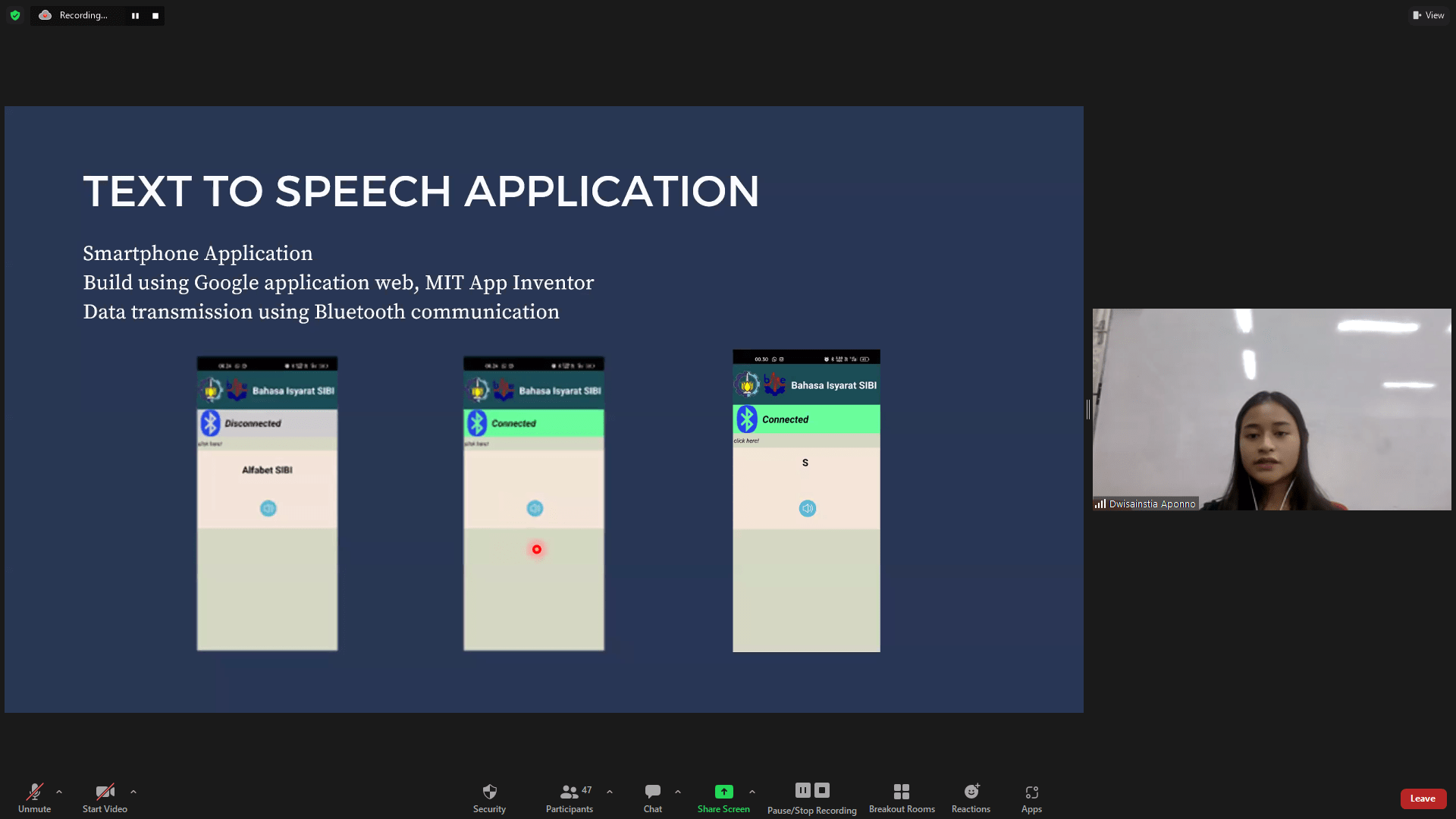The width and height of the screenshot is (1456, 819).
Task: Expand the arrow next to Participants
Action: coord(610,792)
